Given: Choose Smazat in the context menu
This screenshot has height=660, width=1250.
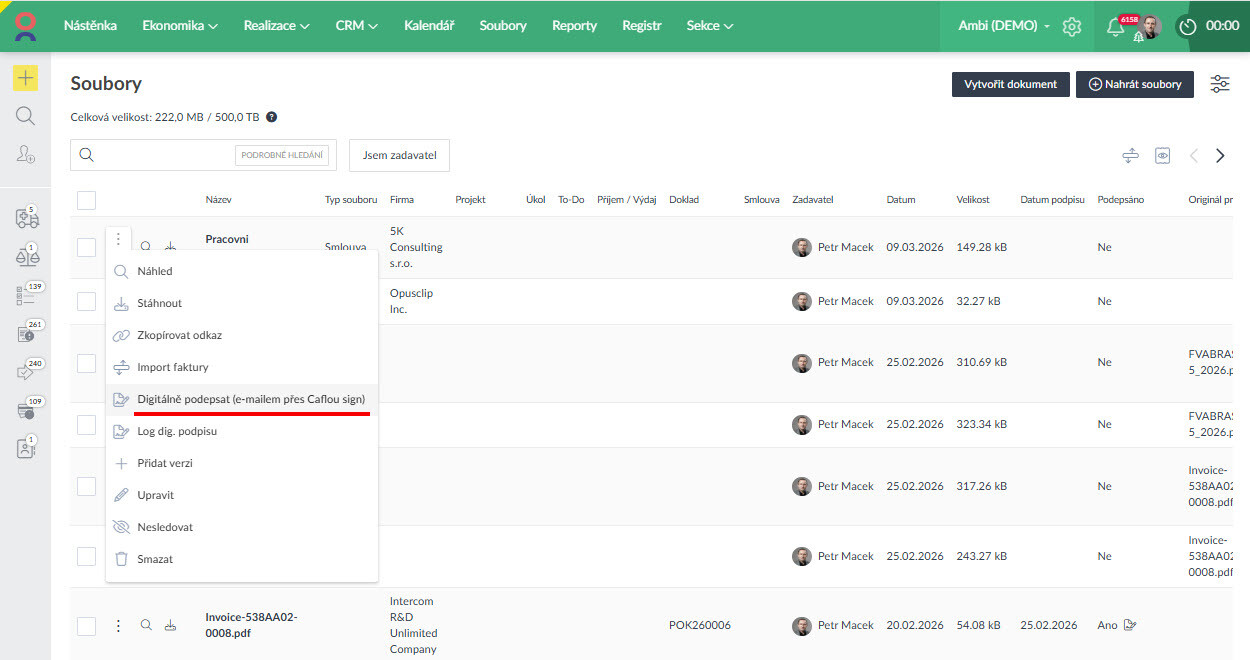Looking at the screenshot, I should point(155,559).
